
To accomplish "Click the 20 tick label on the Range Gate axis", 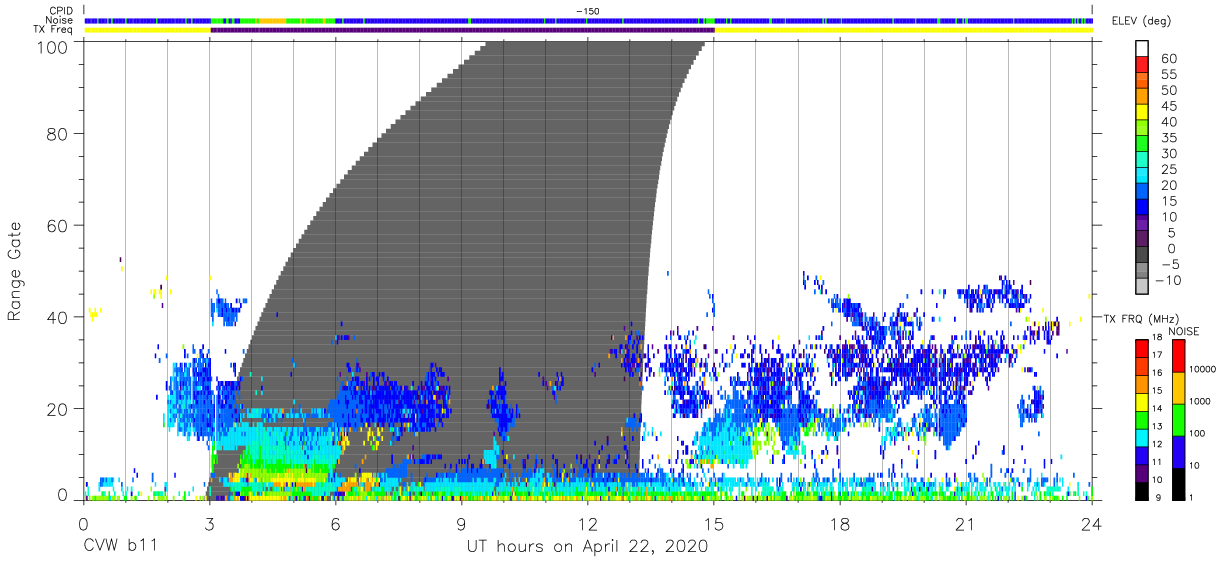I will point(58,409).
